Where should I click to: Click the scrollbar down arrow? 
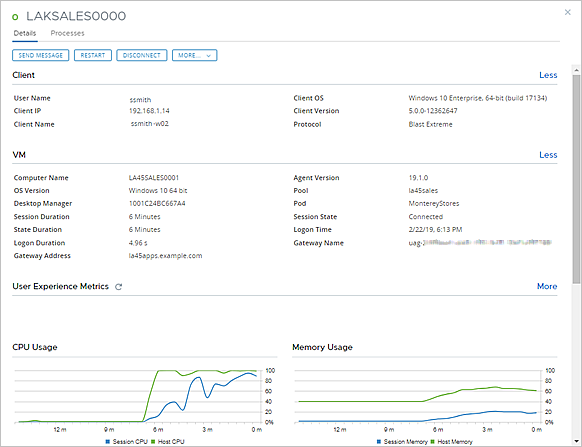[576, 441]
